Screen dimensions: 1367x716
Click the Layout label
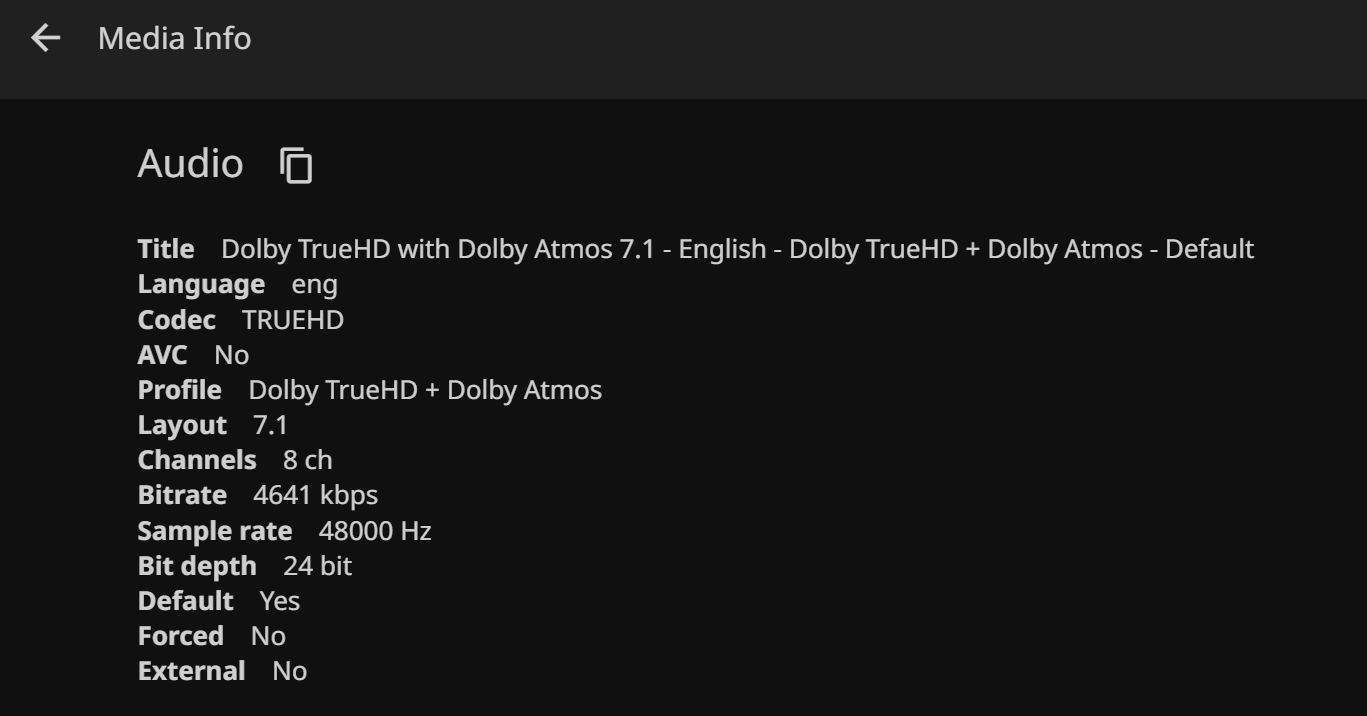coord(182,425)
